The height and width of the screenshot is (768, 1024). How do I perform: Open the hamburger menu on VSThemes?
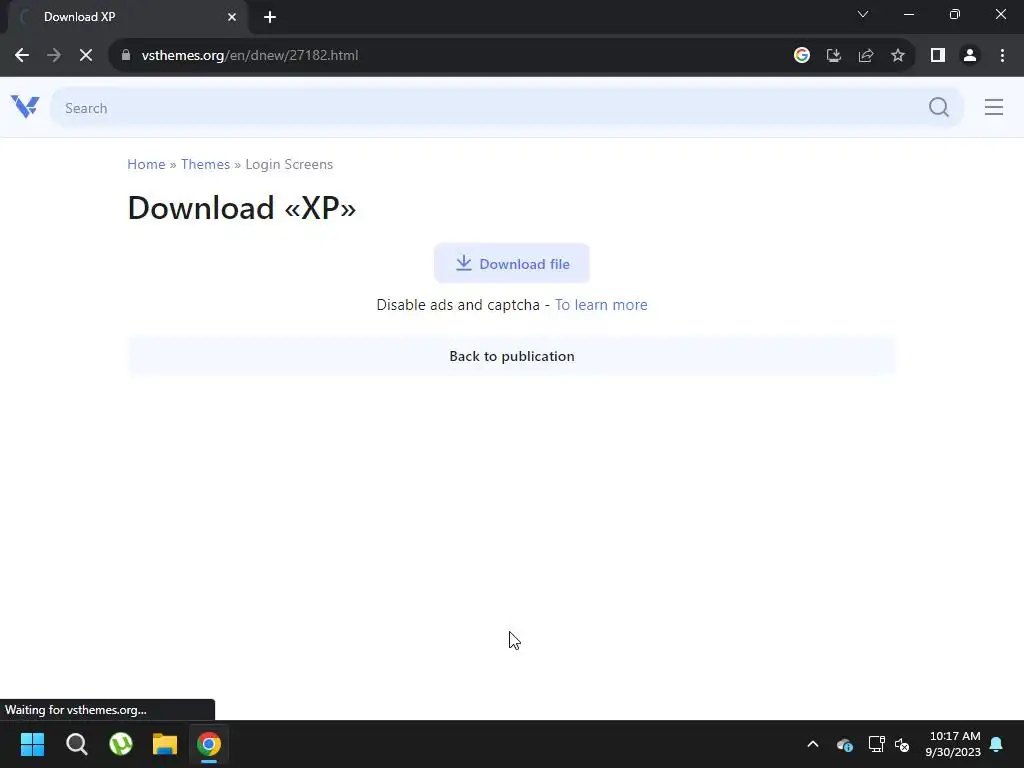tap(993, 107)
